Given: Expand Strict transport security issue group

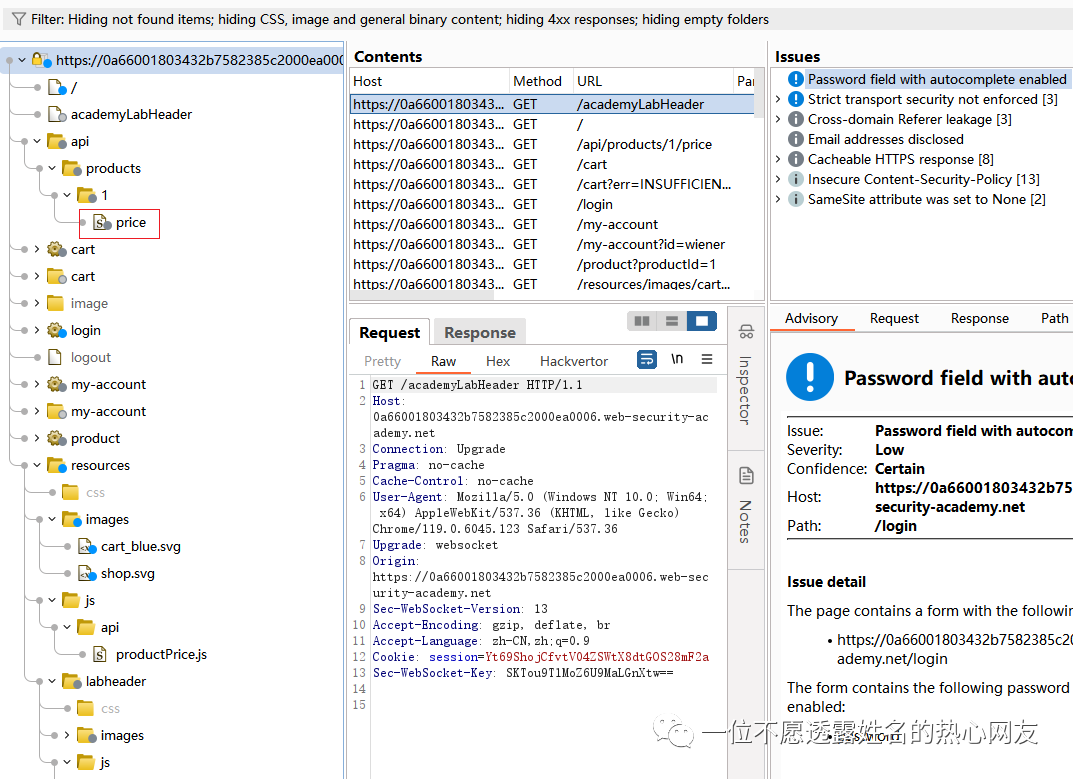Looking at the screenshot, I should click(x=778, y=99).
